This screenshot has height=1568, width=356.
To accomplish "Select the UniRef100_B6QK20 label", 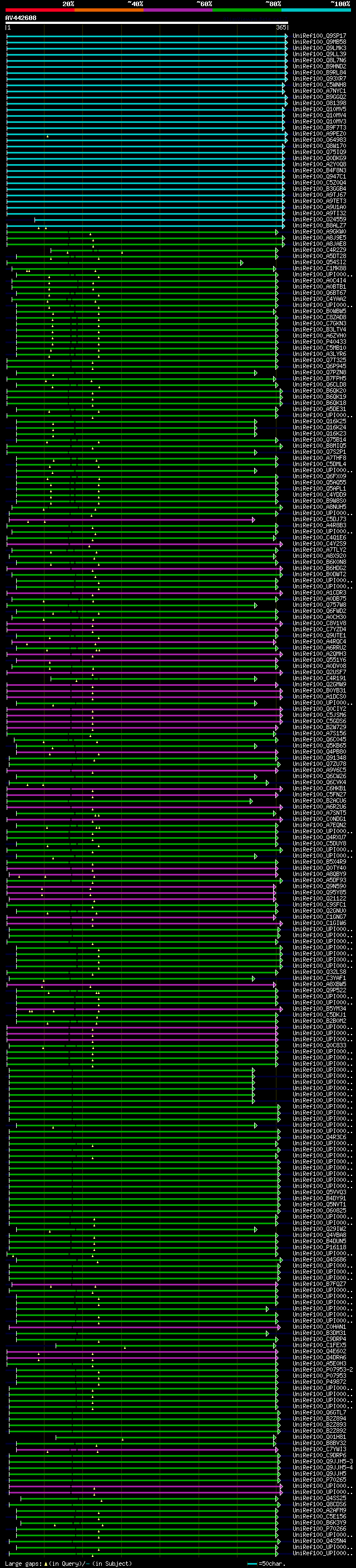I will pyautogui.click(x=319, y=391).
